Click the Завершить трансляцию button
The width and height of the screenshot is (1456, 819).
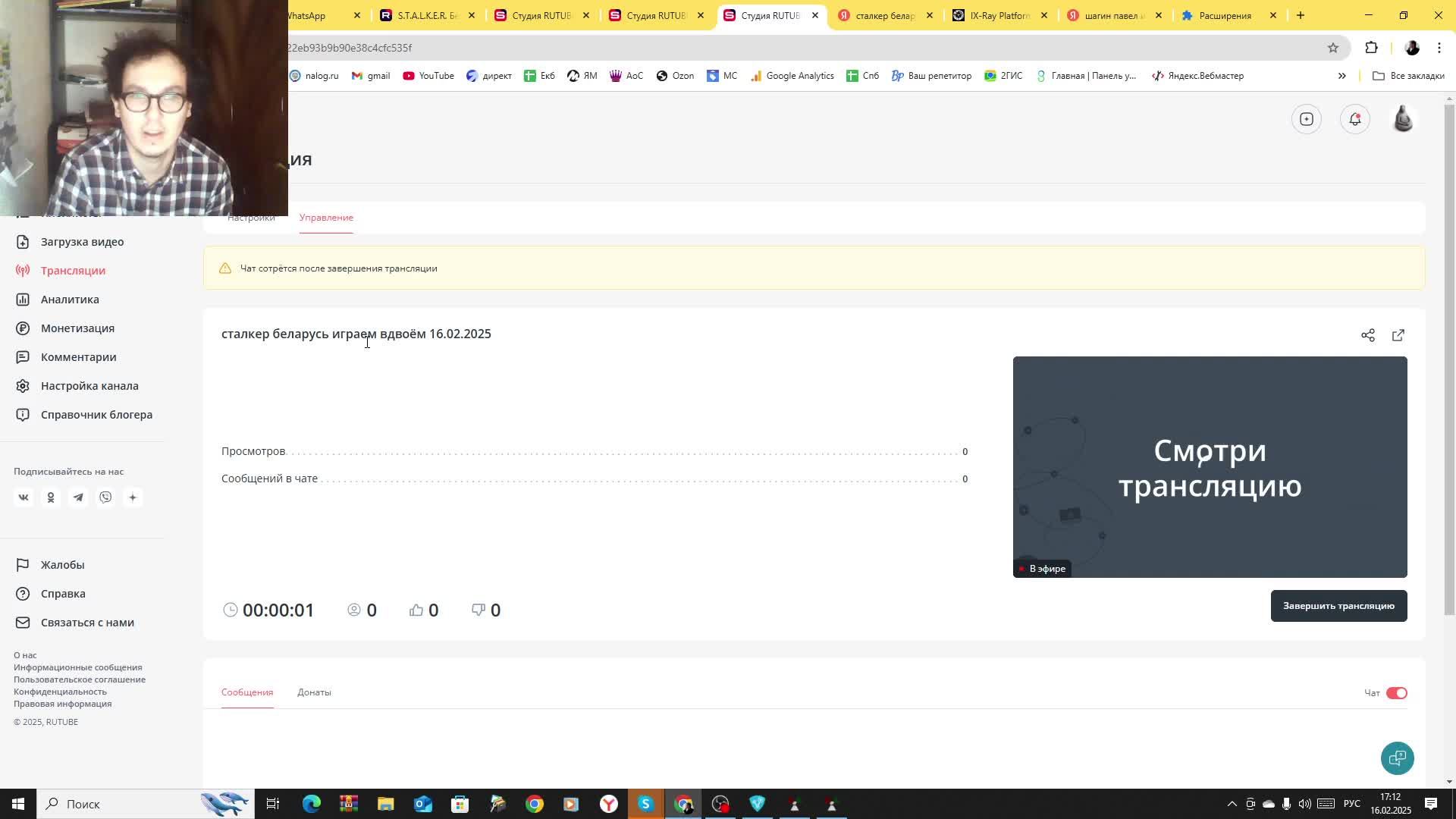point(1338,606)
